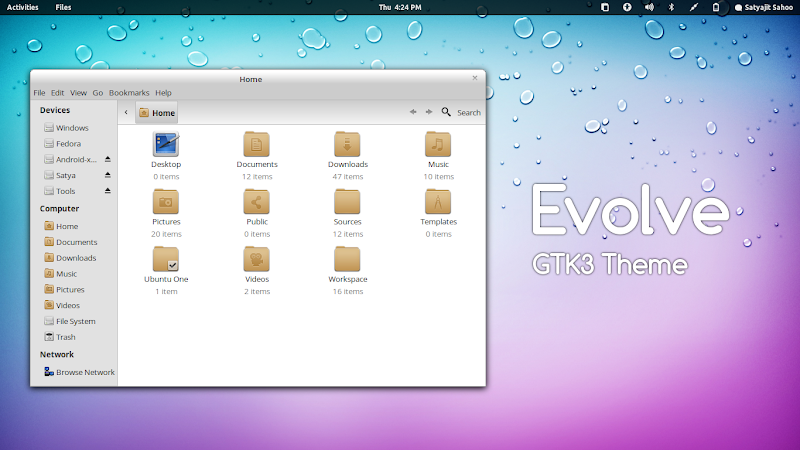The width and height of the screenshot is (800, 450).
Task: Open Activities overview
Action: pyautogui.click(x=22, y=7)
